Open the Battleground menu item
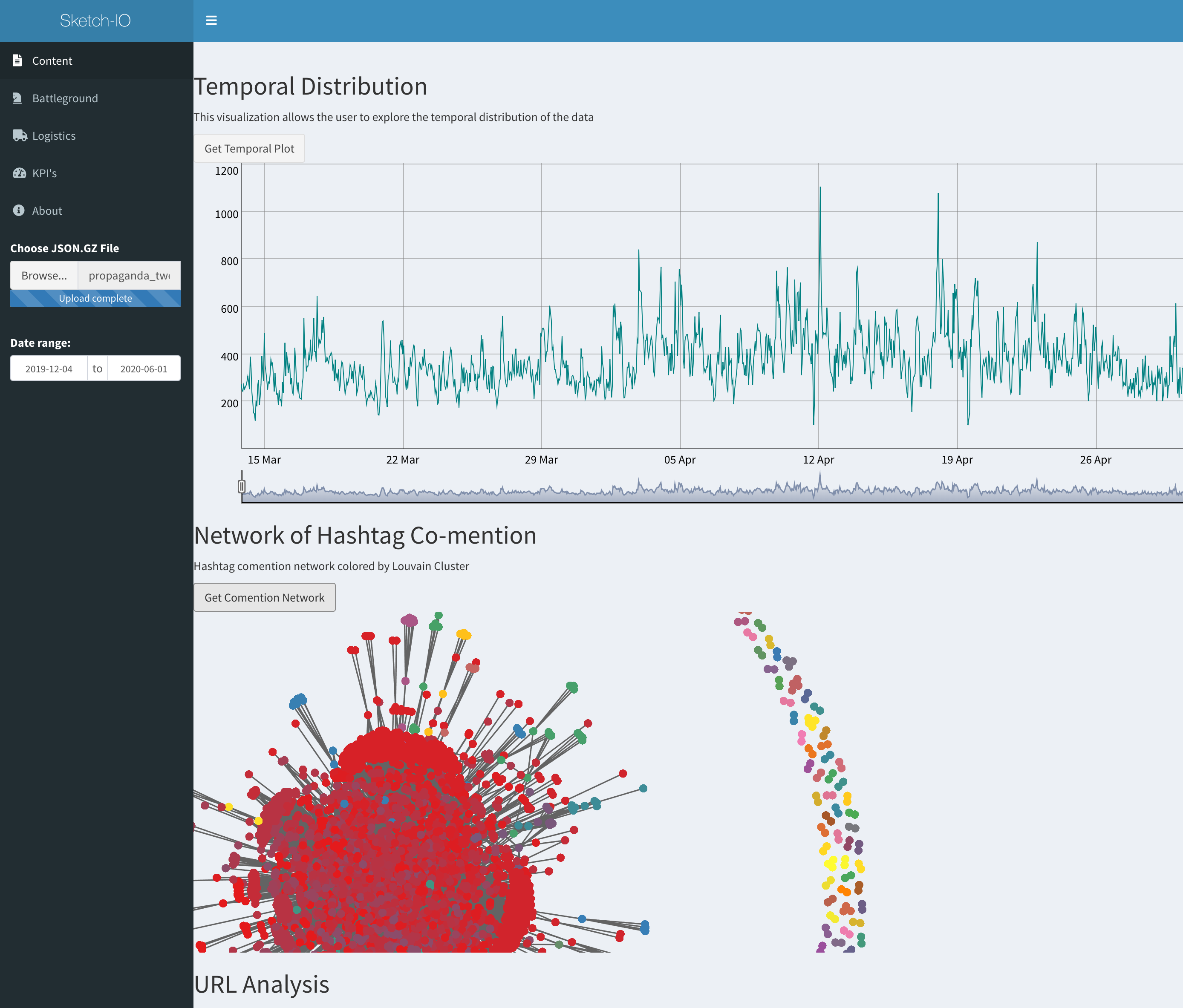Viewport: 1183px width, 1008px height. point(64,98)
